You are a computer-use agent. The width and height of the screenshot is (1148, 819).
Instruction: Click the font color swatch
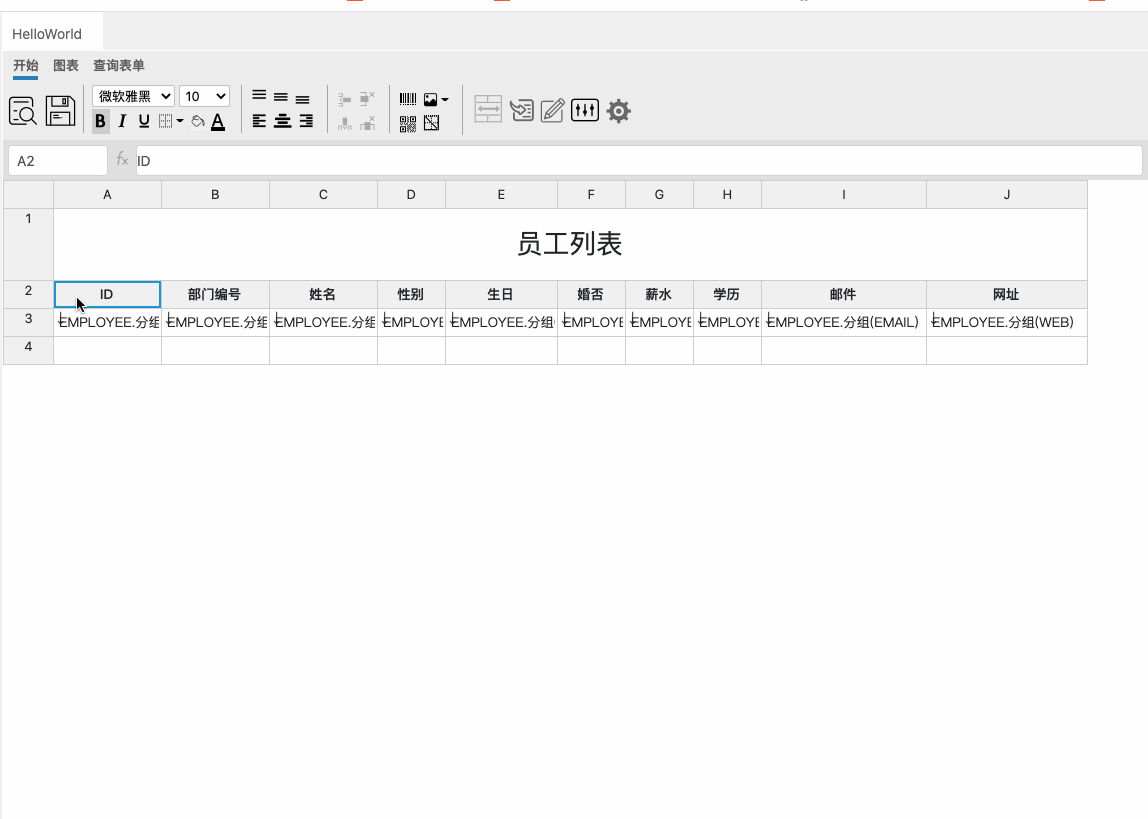click(219, 121)
